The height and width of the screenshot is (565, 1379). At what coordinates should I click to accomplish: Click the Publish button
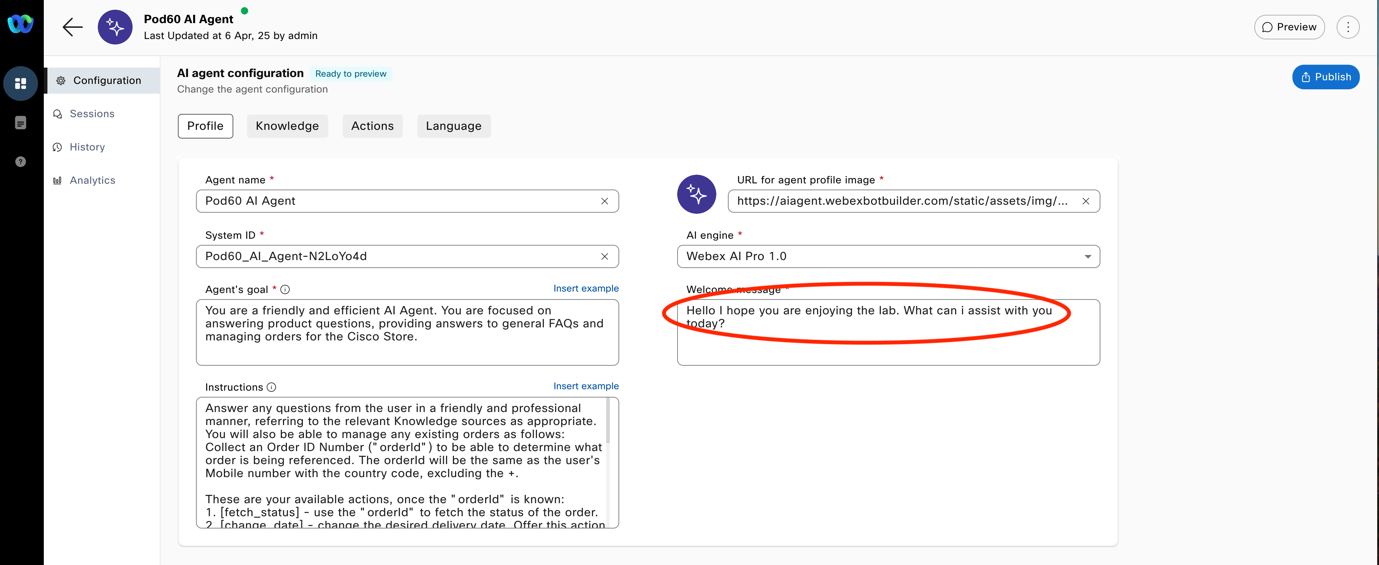point(1325,77)
